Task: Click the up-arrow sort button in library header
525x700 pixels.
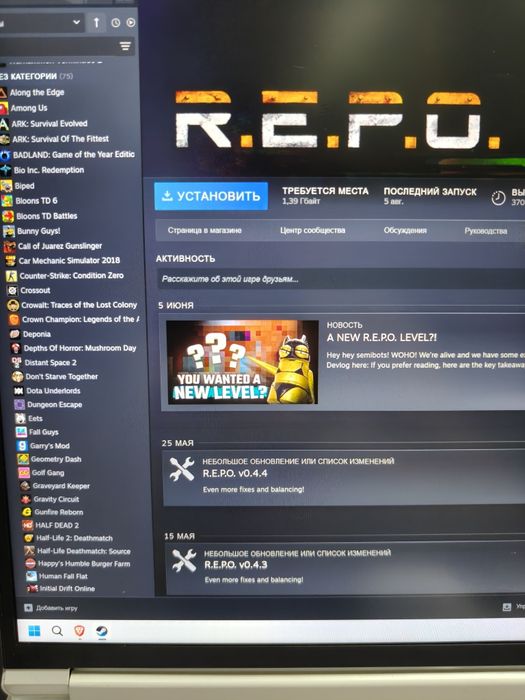Action: tap(96, 23)
